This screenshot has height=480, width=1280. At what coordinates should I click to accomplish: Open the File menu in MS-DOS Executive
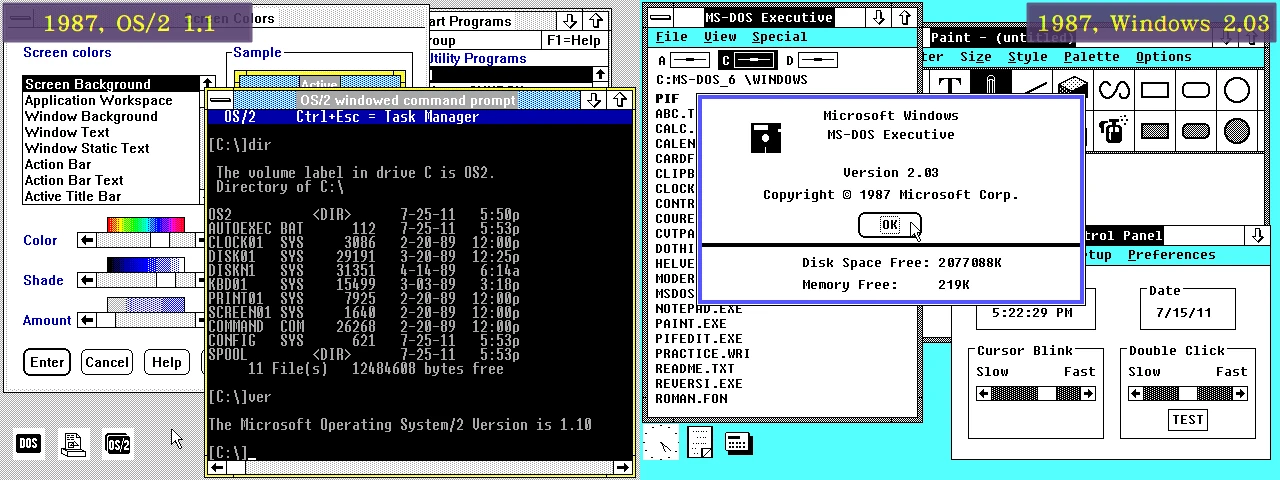(x=671, y=37)
